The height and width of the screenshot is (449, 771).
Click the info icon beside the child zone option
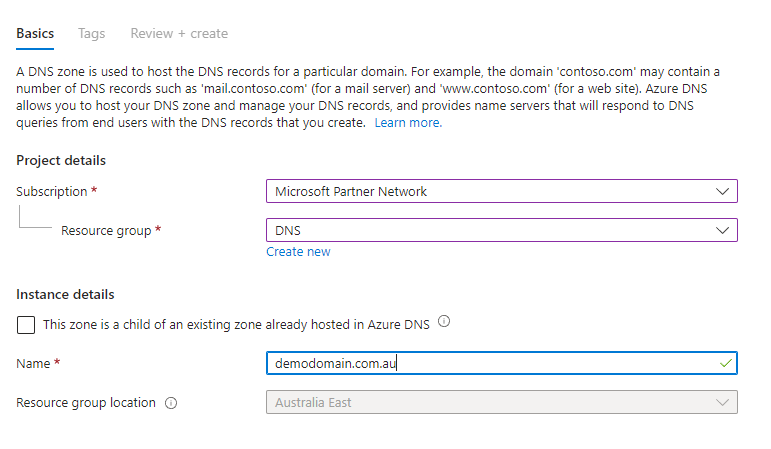(x=444, y=322)
